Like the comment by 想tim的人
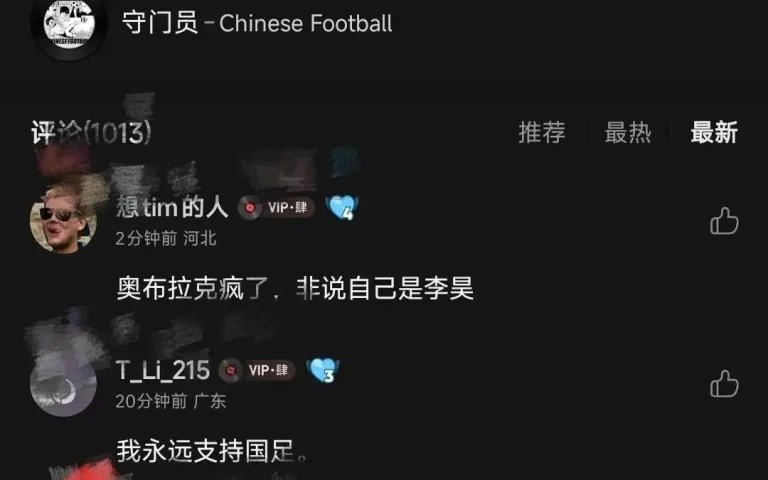 coord(724,221)
